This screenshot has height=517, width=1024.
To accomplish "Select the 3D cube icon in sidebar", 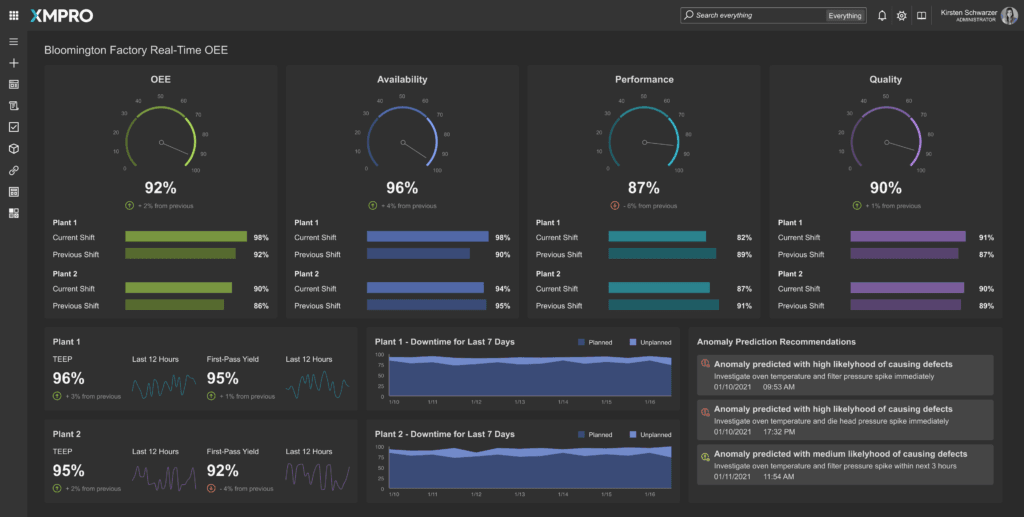I will click(x=14, y=148).
